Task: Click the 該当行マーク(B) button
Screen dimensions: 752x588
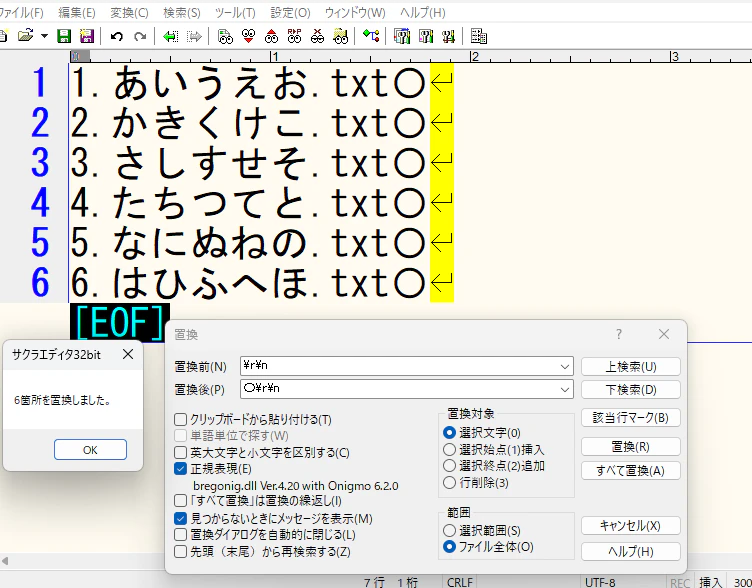Action: pyautogui.click(x=631, y=418)
